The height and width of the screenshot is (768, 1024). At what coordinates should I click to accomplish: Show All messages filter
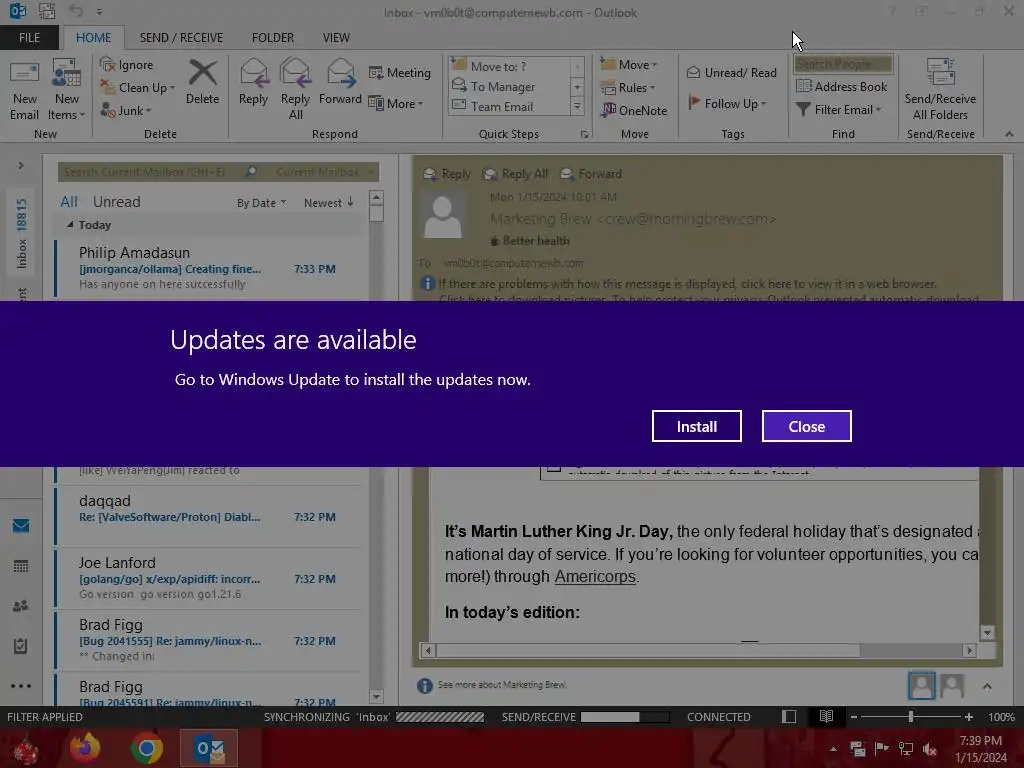click(x=69, y=202)
